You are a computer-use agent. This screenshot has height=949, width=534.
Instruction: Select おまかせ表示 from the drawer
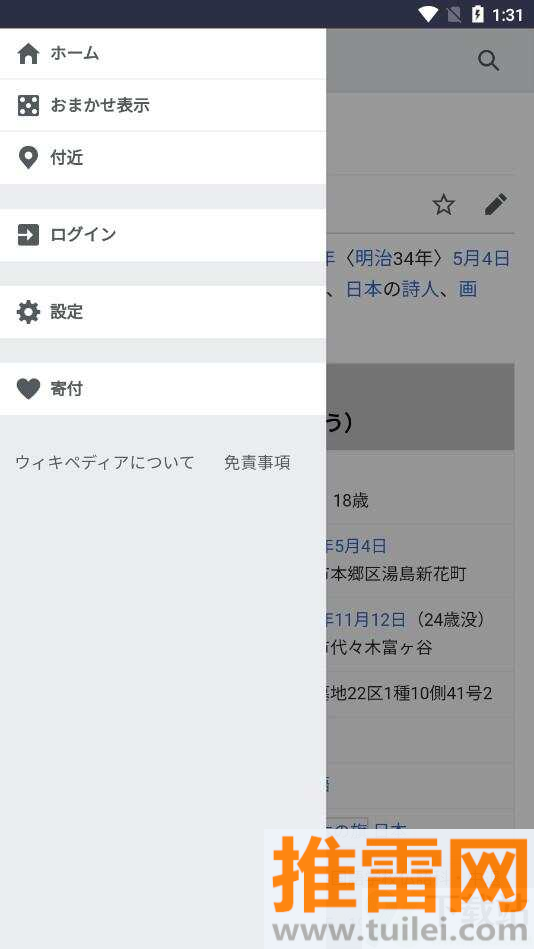coord(163,105)
